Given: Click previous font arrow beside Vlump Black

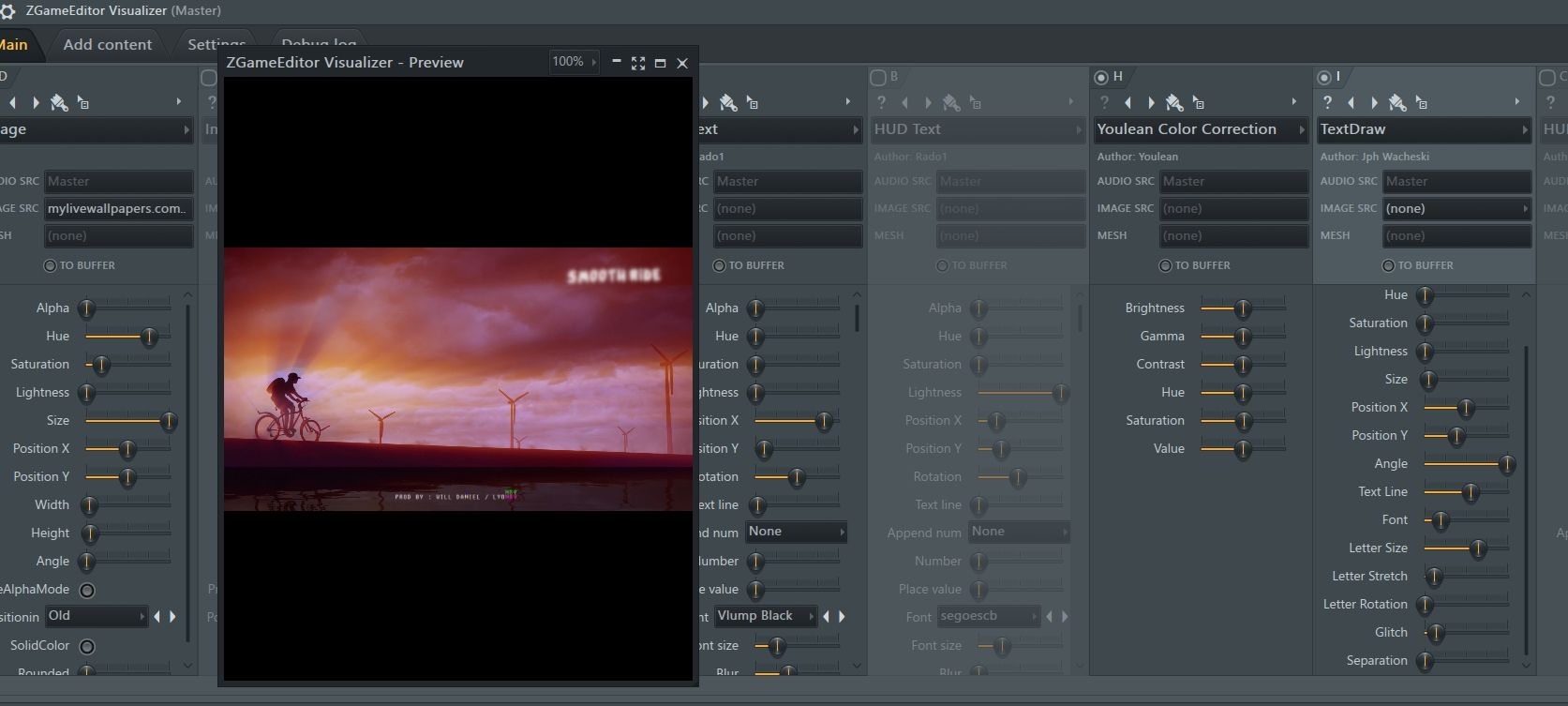Looking at the screenshot, I should click(826, 616).
